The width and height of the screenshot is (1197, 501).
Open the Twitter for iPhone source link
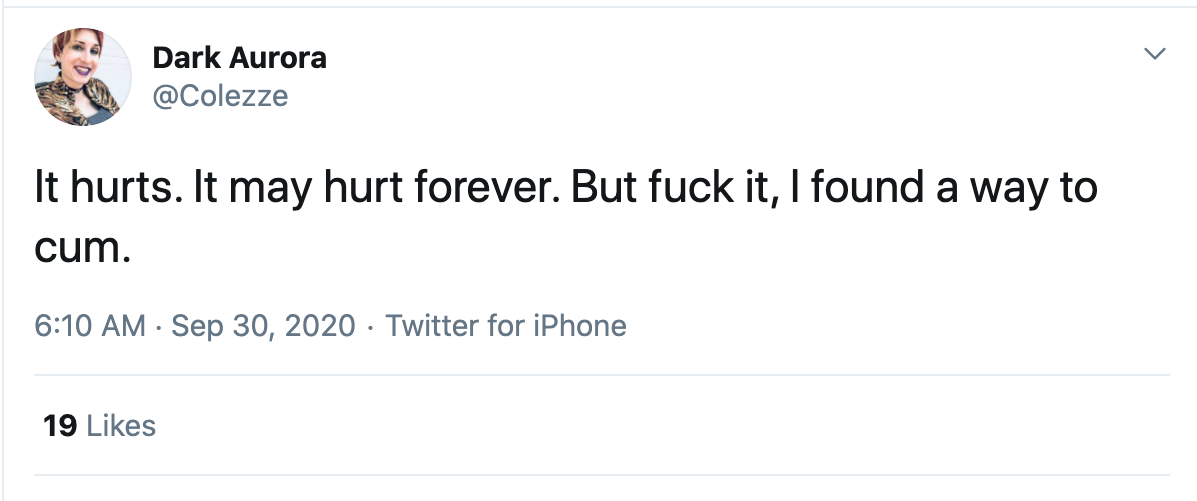coord(505,326)
